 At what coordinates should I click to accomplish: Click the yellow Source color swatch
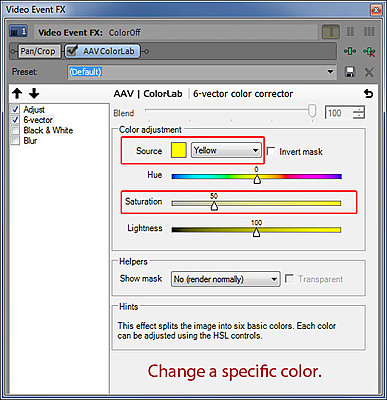point(179,150)
